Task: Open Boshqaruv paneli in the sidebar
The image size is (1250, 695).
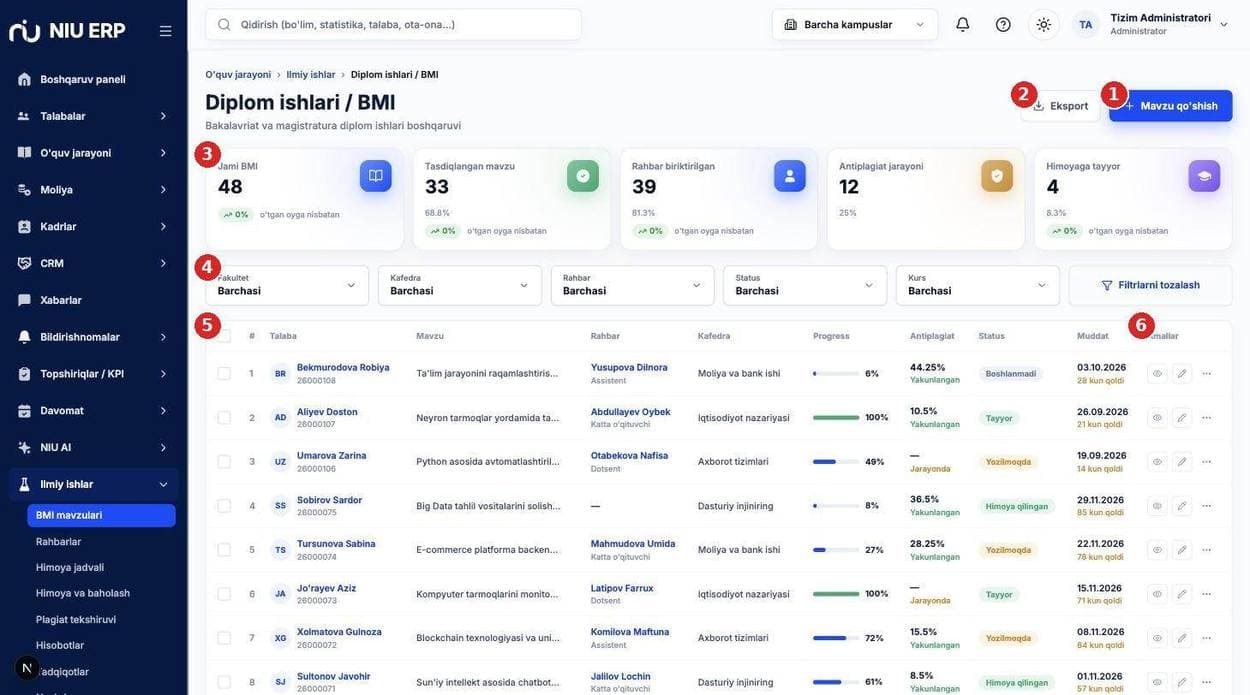Action: (93, 79)
